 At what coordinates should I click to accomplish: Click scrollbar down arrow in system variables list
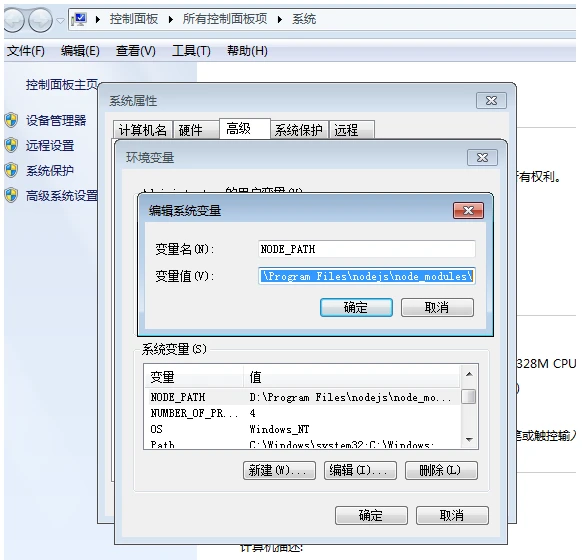(469, 440)
